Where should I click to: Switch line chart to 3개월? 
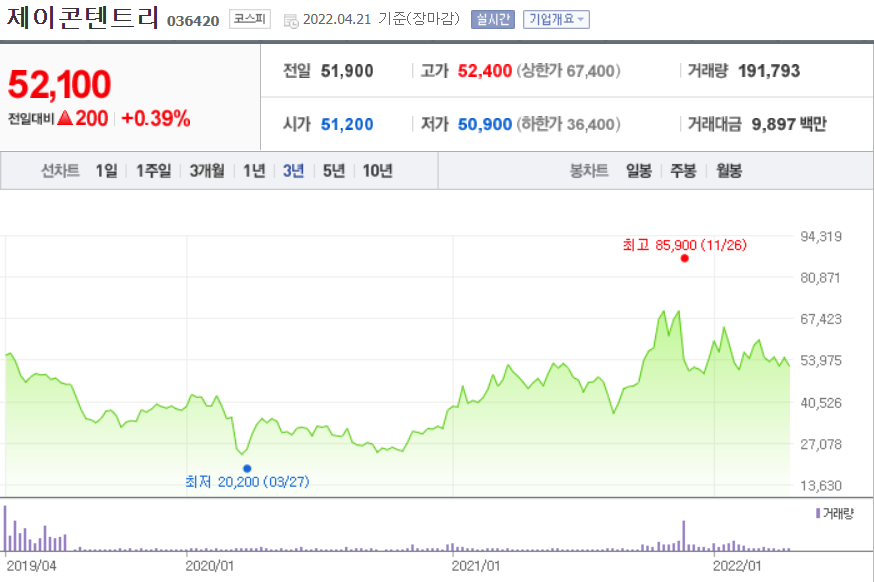(207, 171)
